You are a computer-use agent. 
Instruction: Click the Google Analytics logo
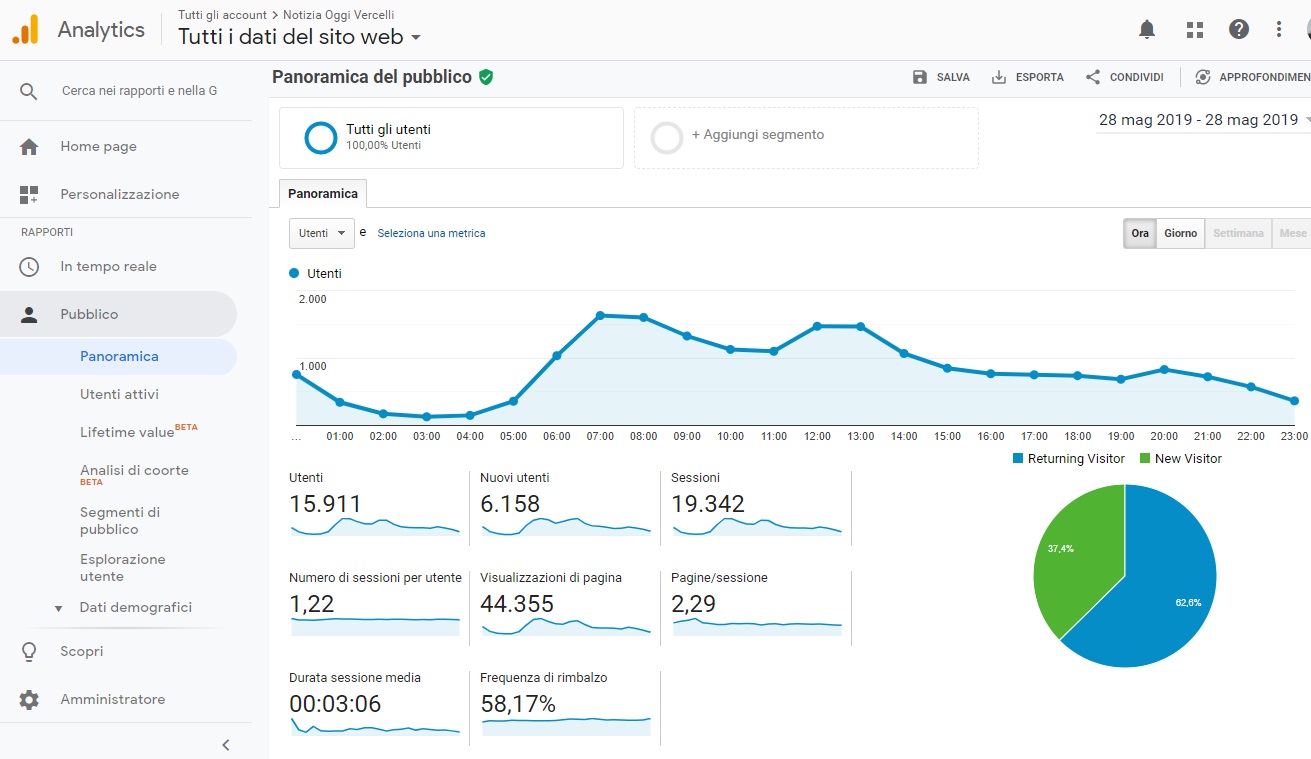[x=25, y=30]
